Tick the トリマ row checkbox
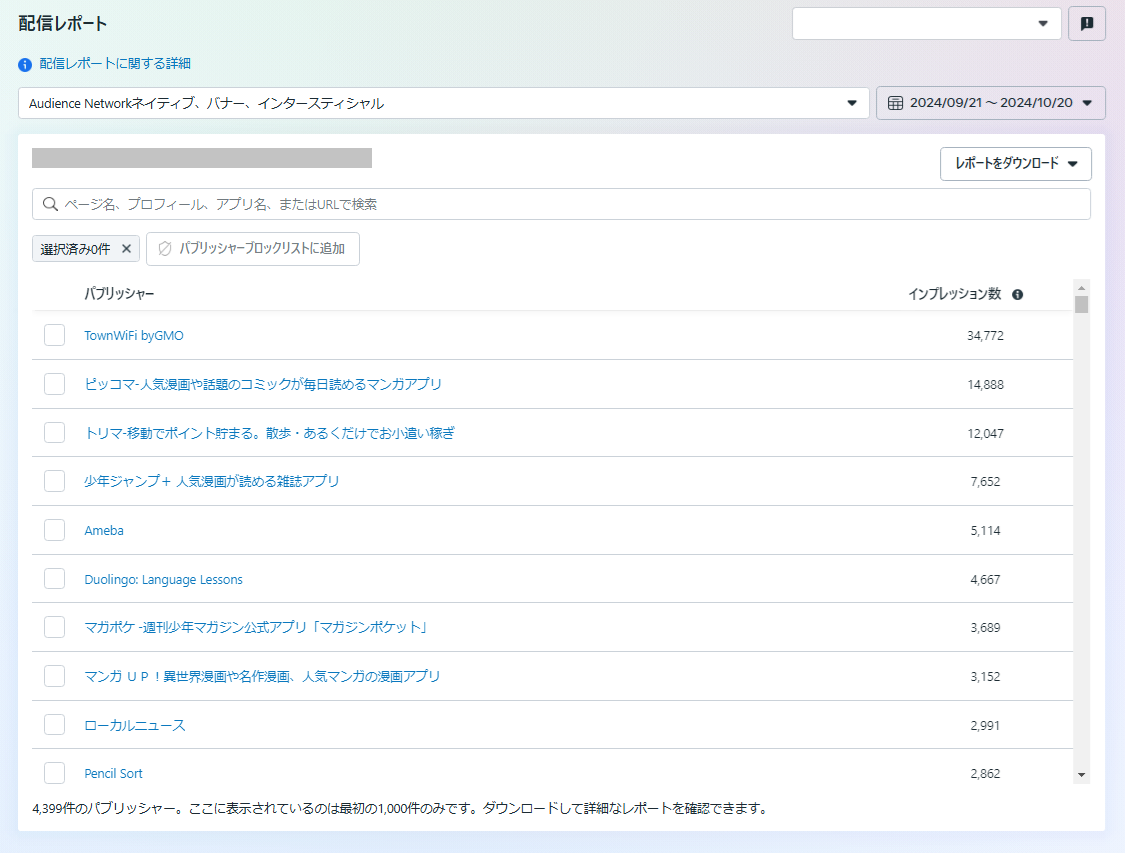Image resolution: width=1125 pixels, height=853 pixels. (55, 433)
